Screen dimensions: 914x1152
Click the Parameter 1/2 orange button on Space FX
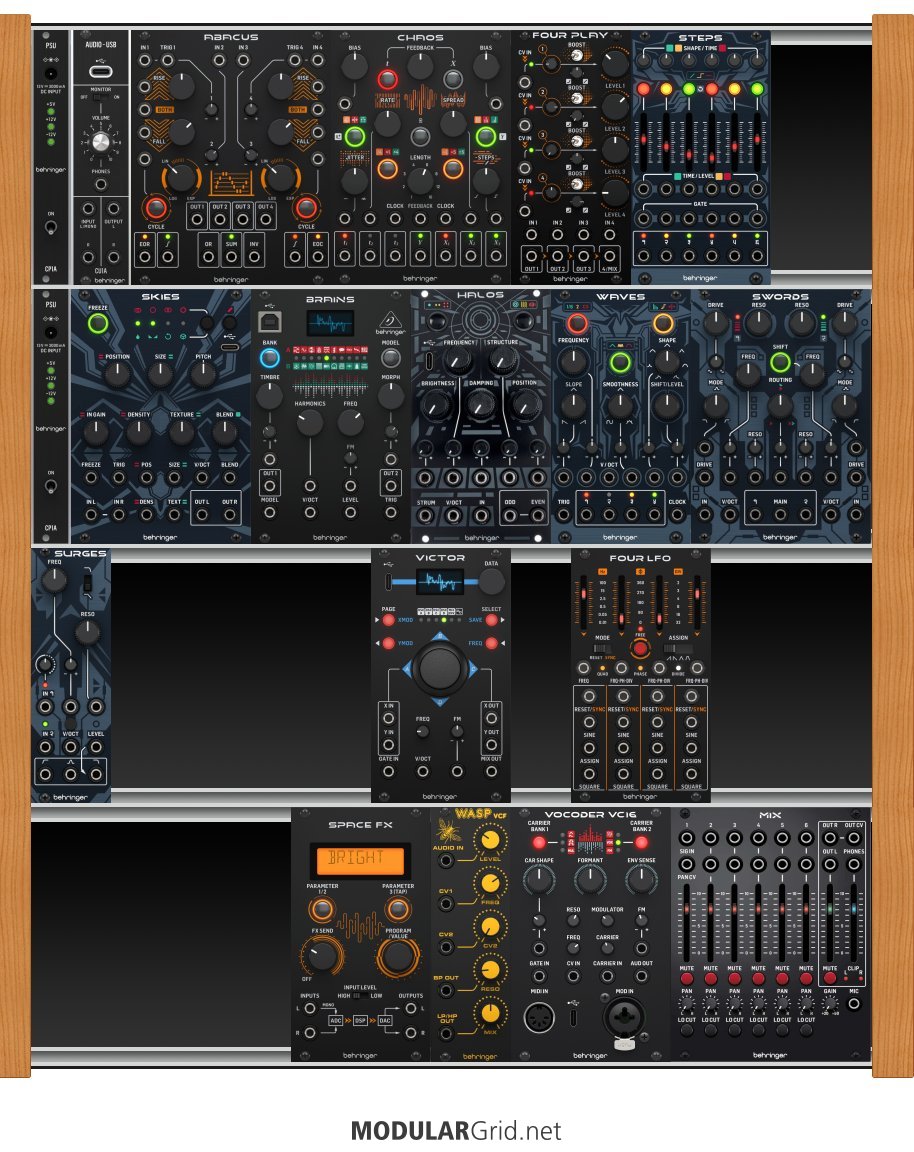322,910
